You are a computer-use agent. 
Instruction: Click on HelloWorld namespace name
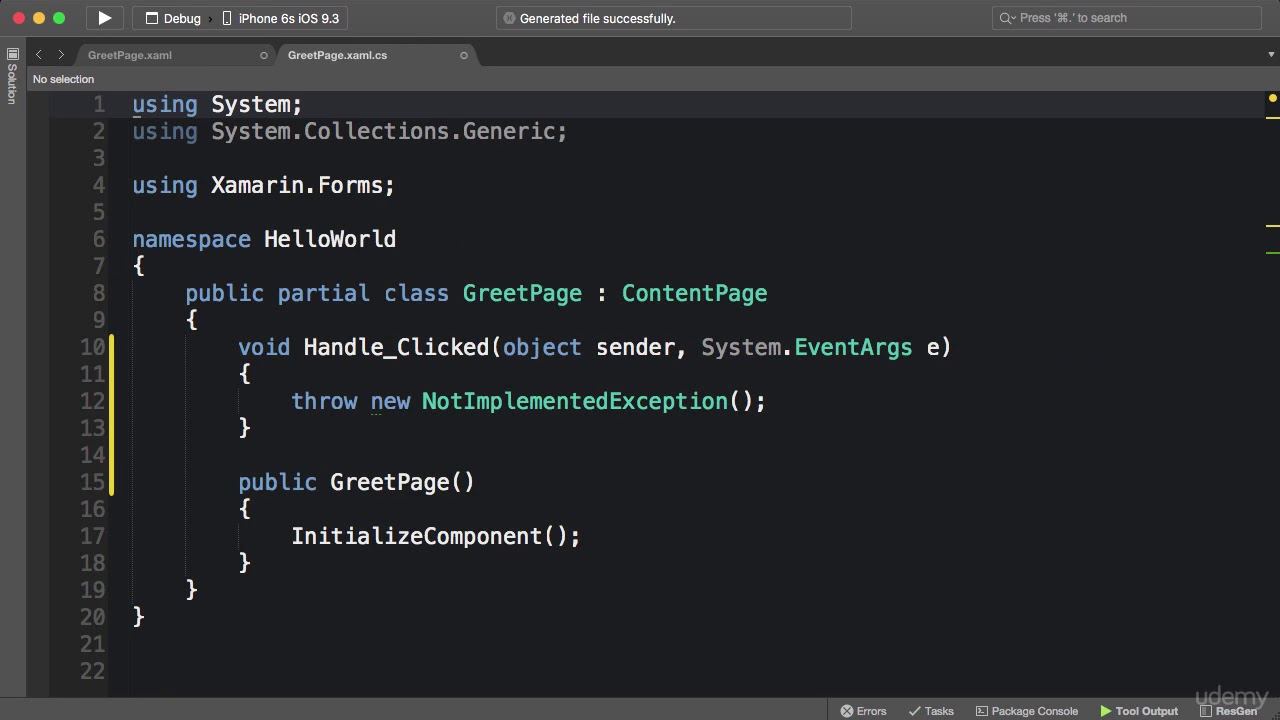330,239
